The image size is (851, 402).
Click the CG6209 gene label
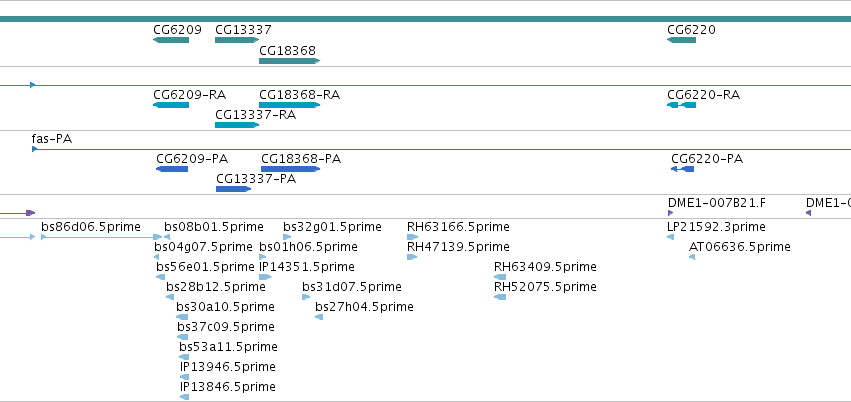click(177, 30)
